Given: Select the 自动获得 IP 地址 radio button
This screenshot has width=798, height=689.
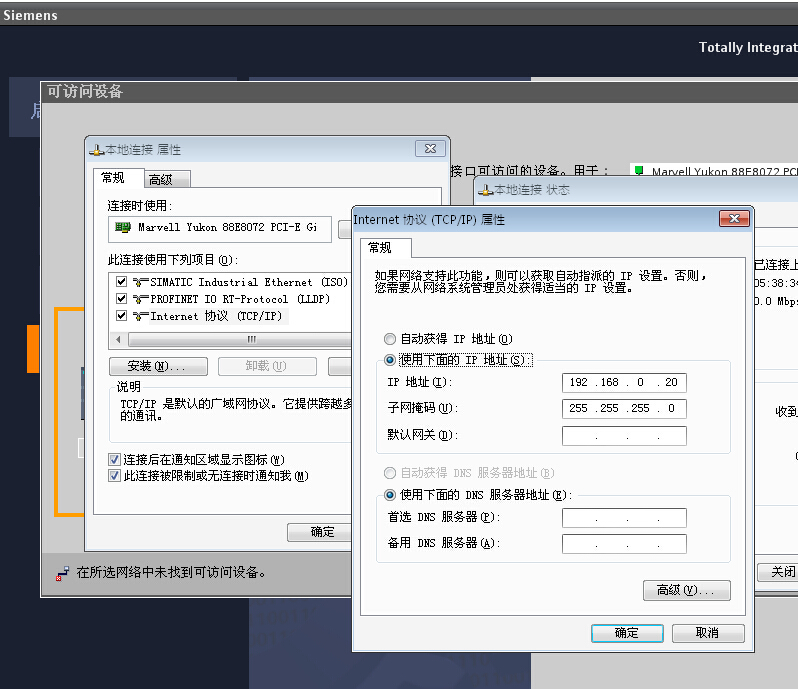Looking at the screenshot, I should click(x=390, y=340).
